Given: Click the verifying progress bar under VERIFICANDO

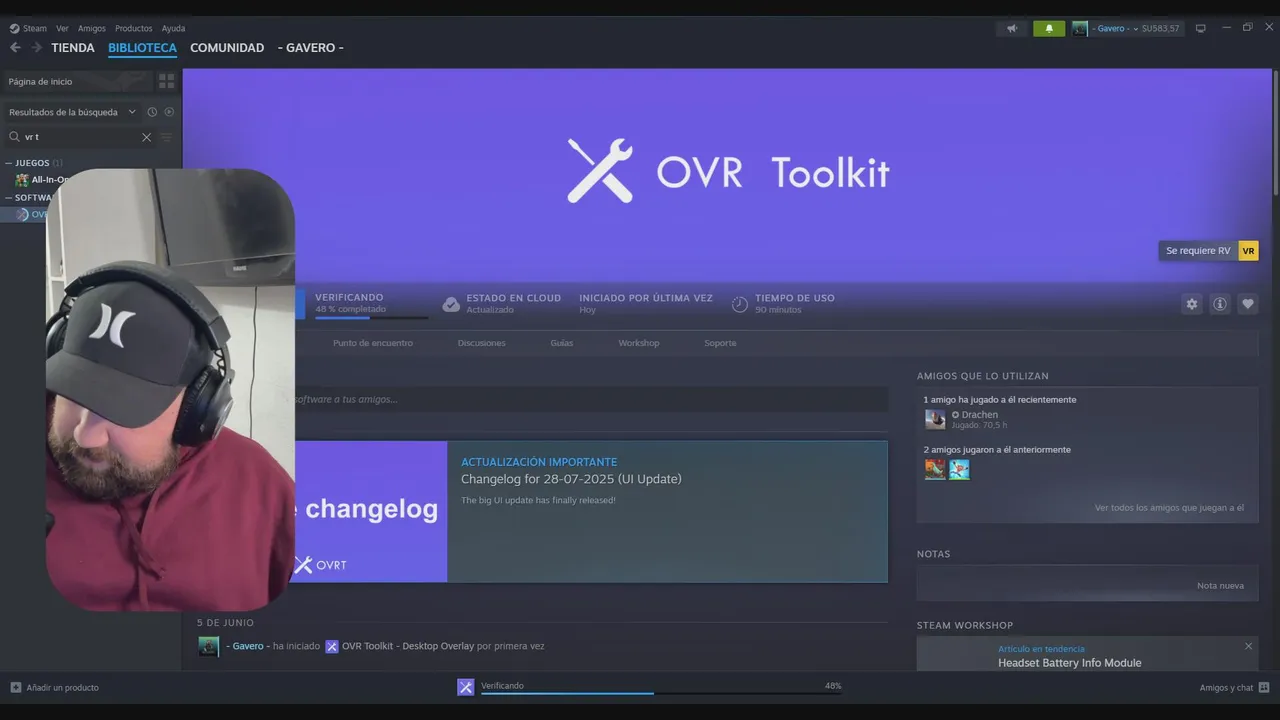Looking at the screenshot, I should [371, 318].
